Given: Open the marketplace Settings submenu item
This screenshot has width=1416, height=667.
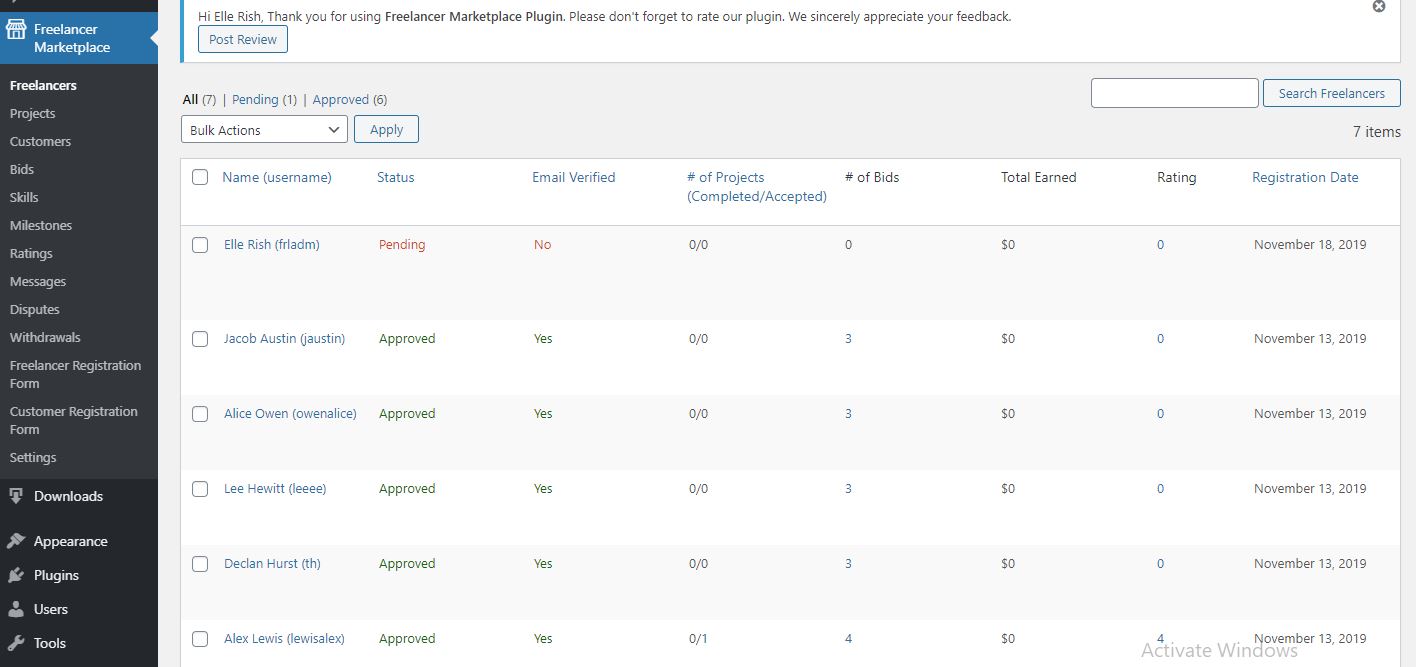Looking at the screenshot, I should [x=33, y=457].
